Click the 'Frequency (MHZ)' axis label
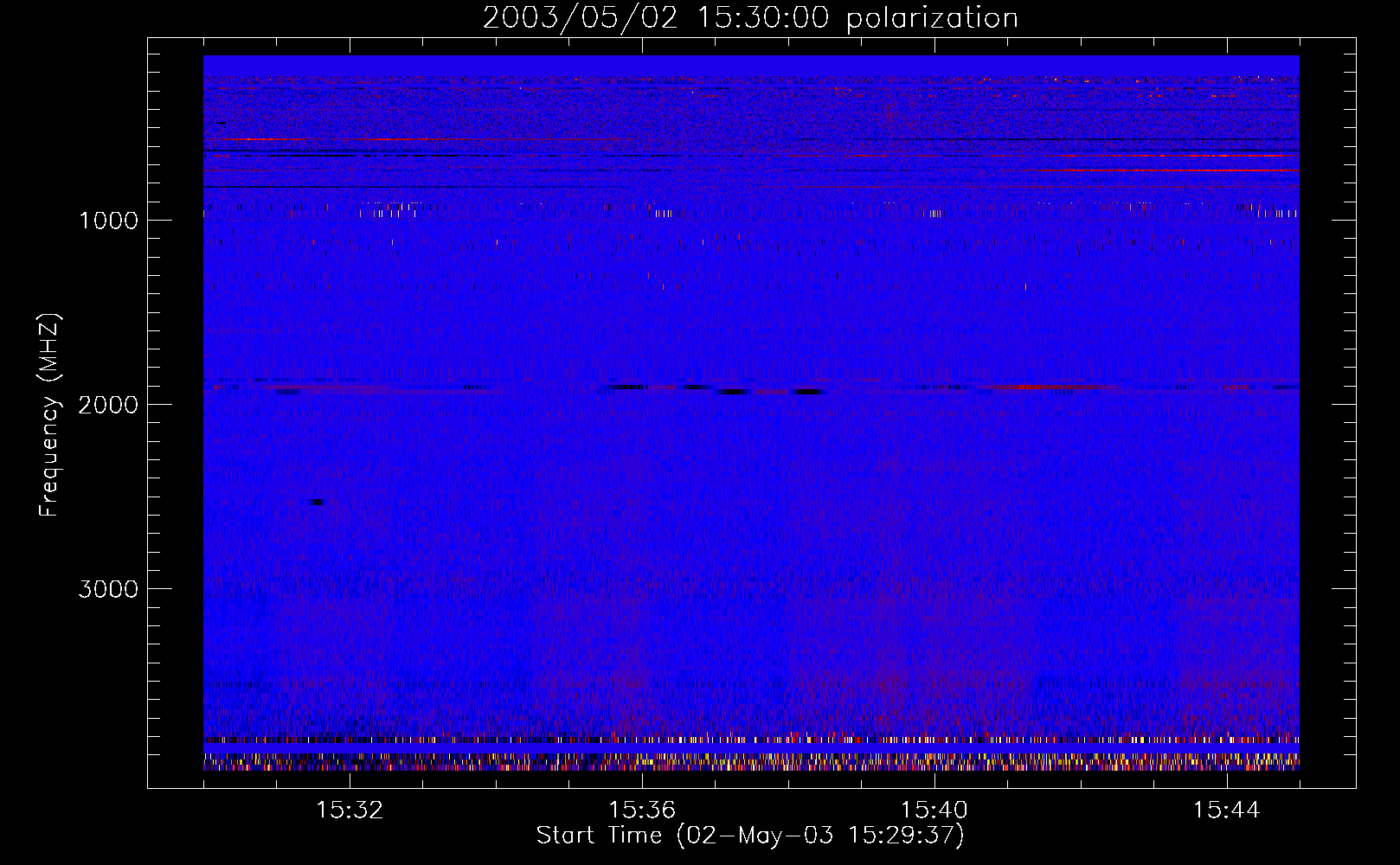 [x=49, y=415]
